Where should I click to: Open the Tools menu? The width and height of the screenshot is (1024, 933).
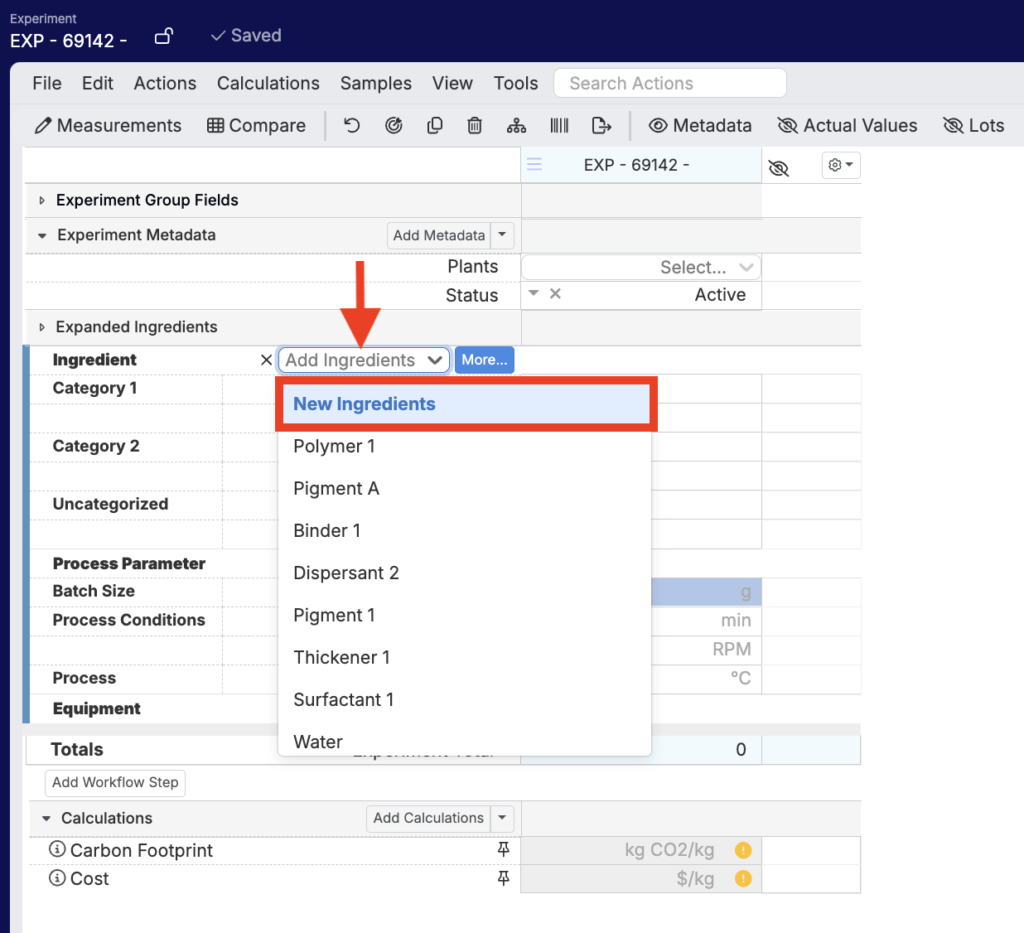pyautogui.click(x=516, y=84)
